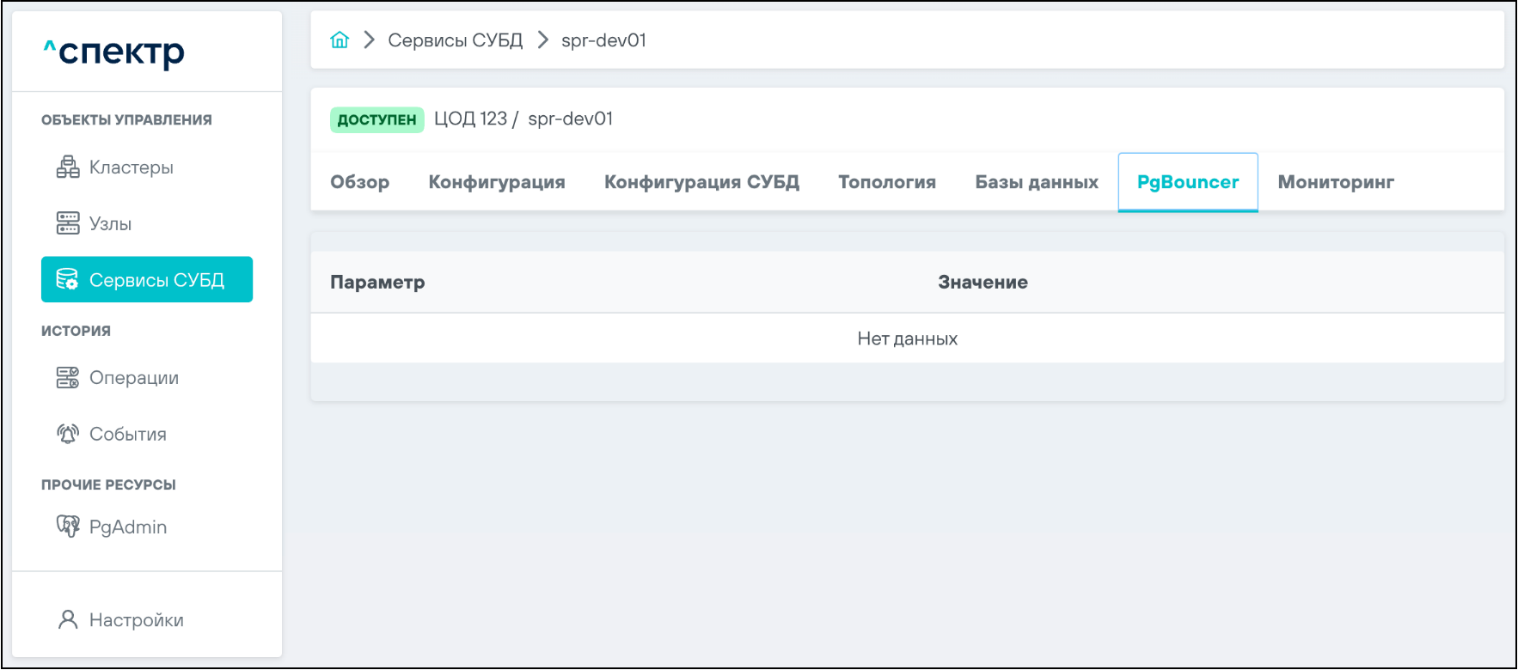Image resolution: width=1518 pixels, height=670 pixels.
Task: Click the Операции sidebar icon
Action: [x=67, y=378]
